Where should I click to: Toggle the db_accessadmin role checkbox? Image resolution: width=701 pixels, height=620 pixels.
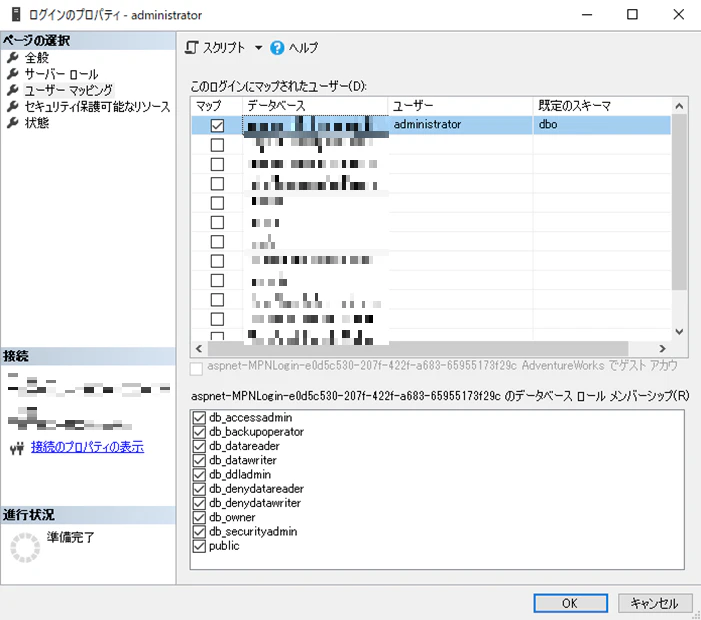tap(199, 418)
